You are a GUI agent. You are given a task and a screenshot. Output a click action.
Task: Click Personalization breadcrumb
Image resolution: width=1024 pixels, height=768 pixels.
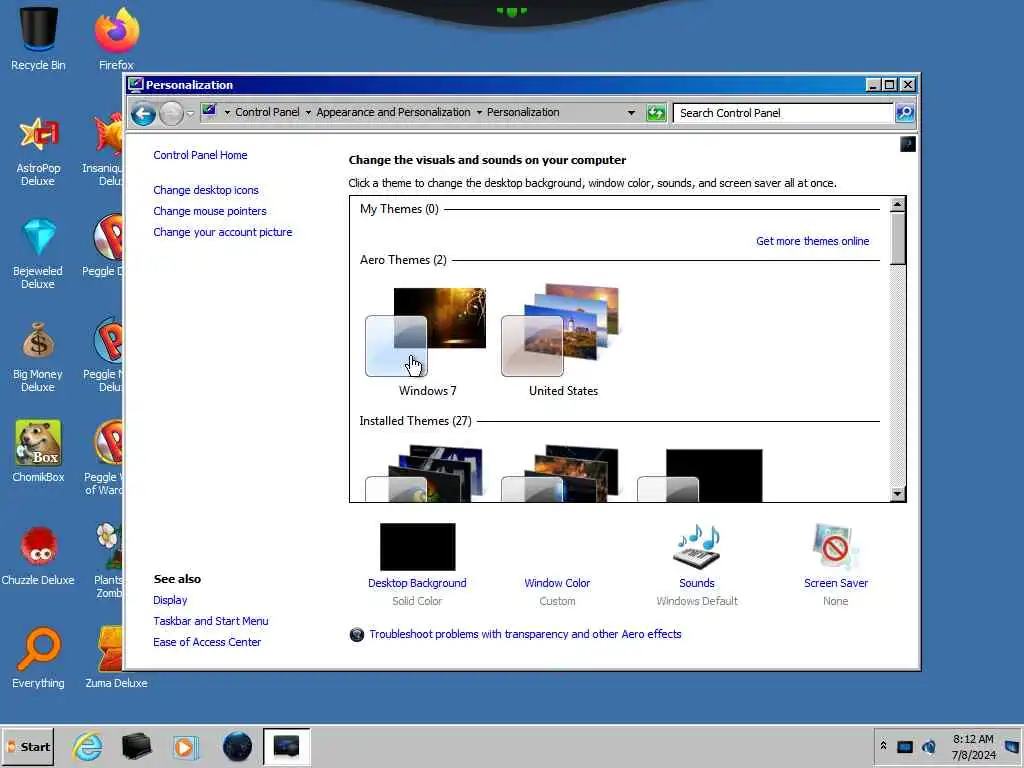point(523,112)
